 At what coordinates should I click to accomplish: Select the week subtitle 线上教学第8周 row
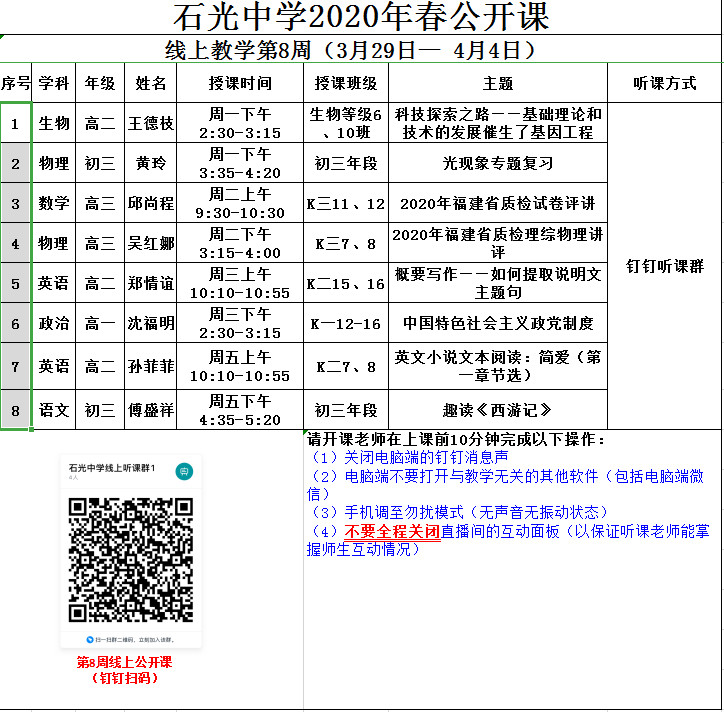pos(361,49)
